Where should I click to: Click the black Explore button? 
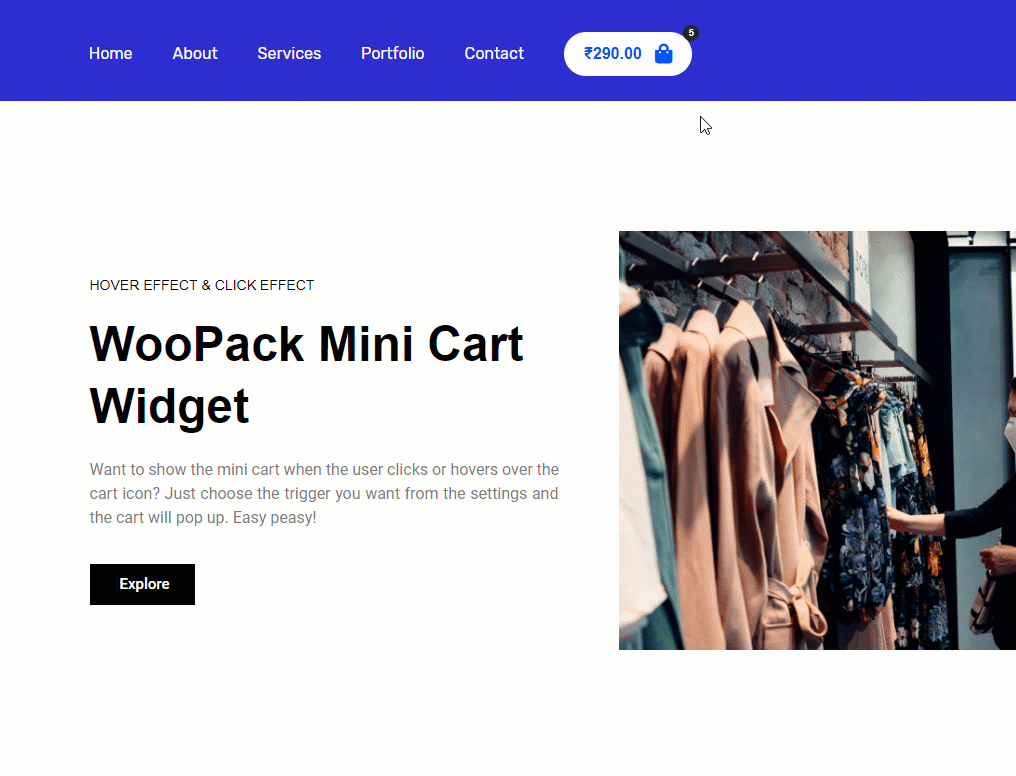pos(143,584)
